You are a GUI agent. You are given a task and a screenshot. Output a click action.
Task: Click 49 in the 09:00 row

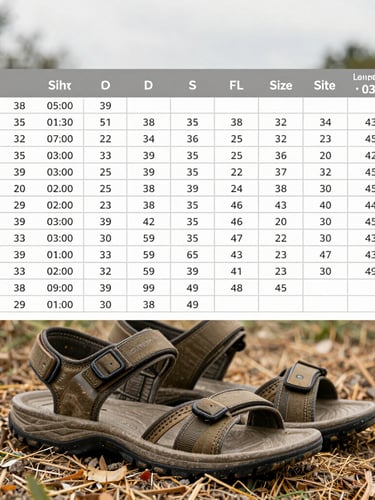tap(192, 288)
